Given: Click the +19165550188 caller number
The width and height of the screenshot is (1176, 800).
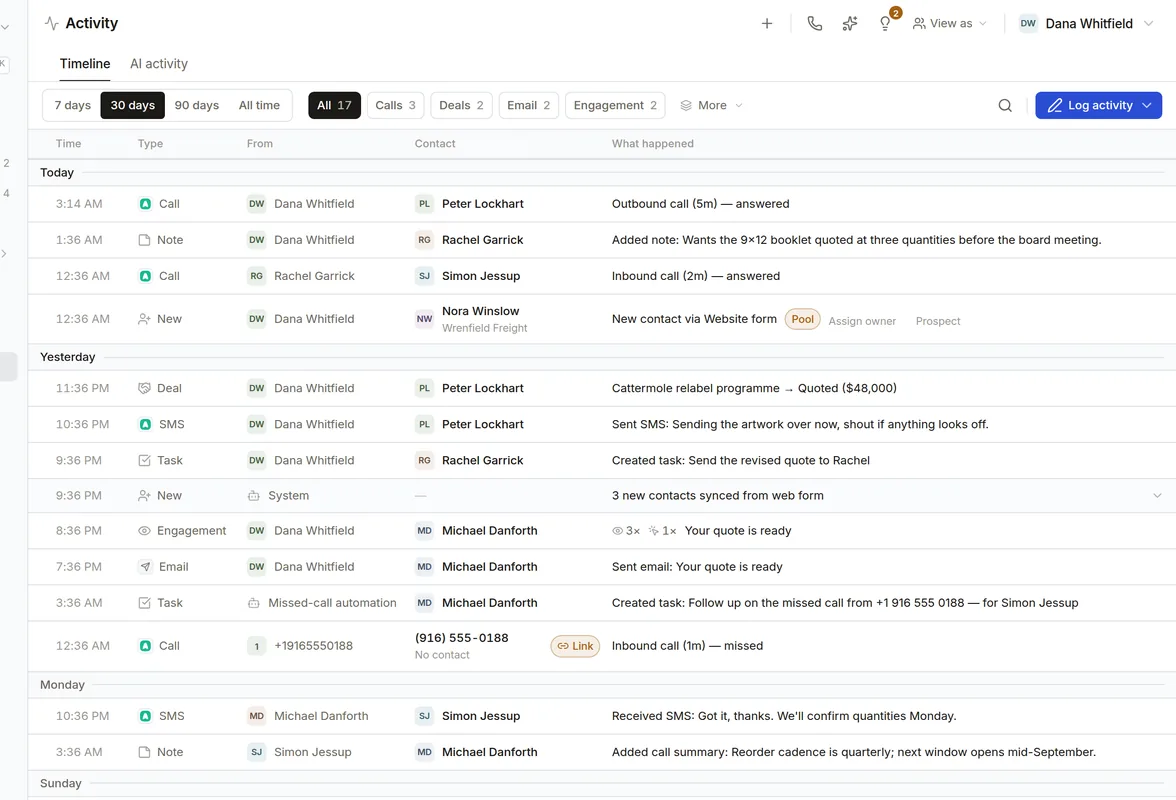Looking at the screenshot, I should [x=313, y=646].
